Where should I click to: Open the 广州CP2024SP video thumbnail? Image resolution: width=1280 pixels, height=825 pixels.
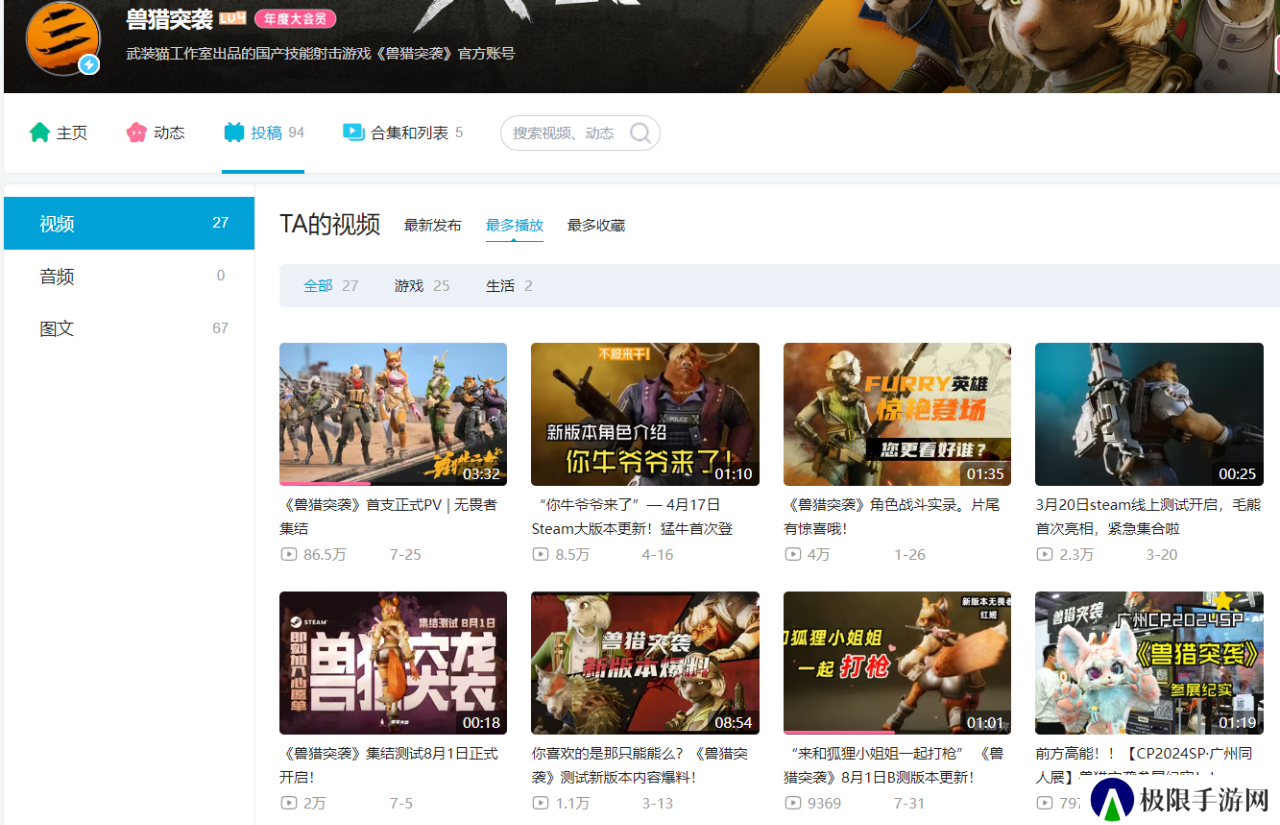[1149, 663]
